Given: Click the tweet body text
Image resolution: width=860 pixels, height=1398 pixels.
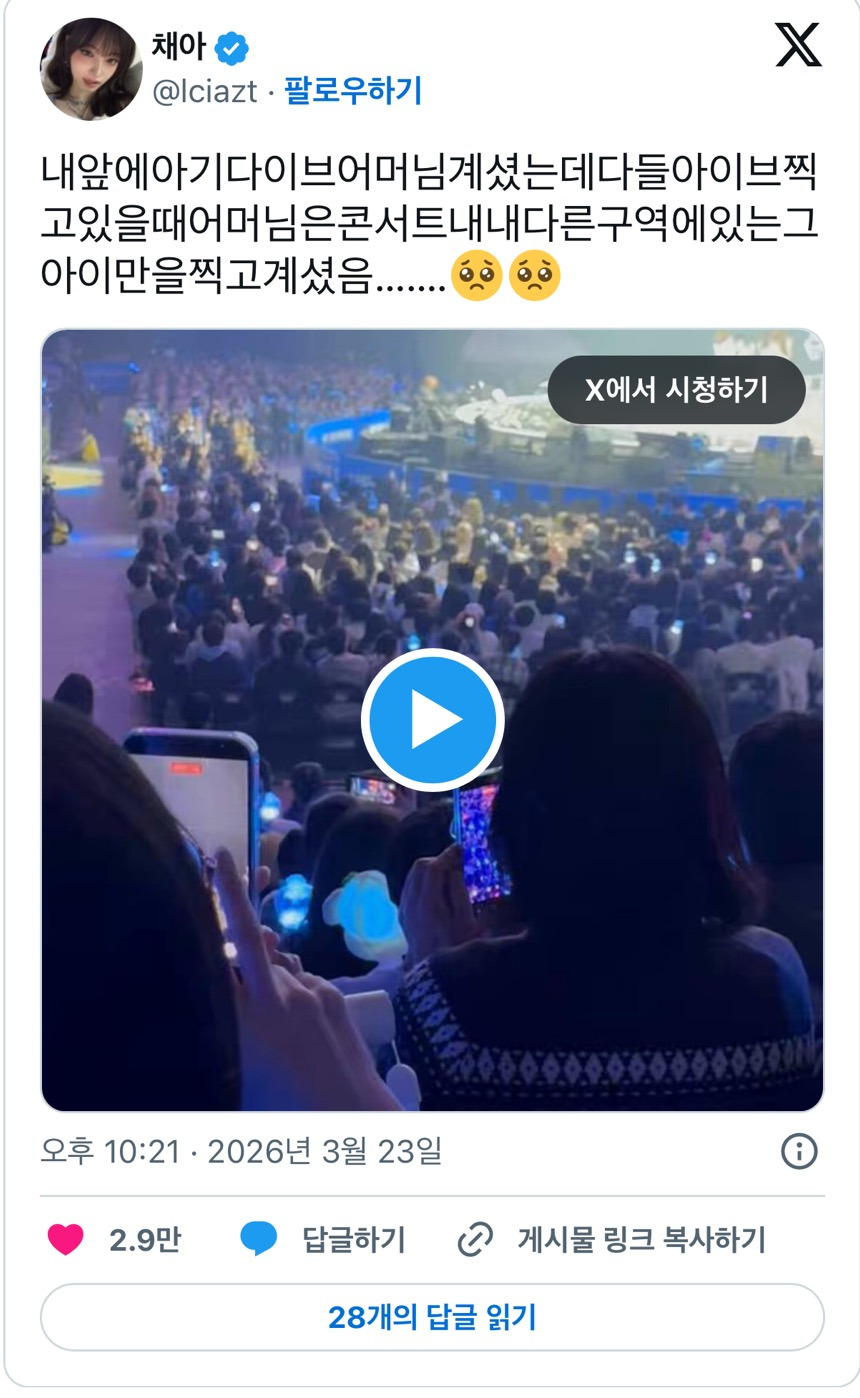Looking at the screenshot, I should tap(430, 223).
